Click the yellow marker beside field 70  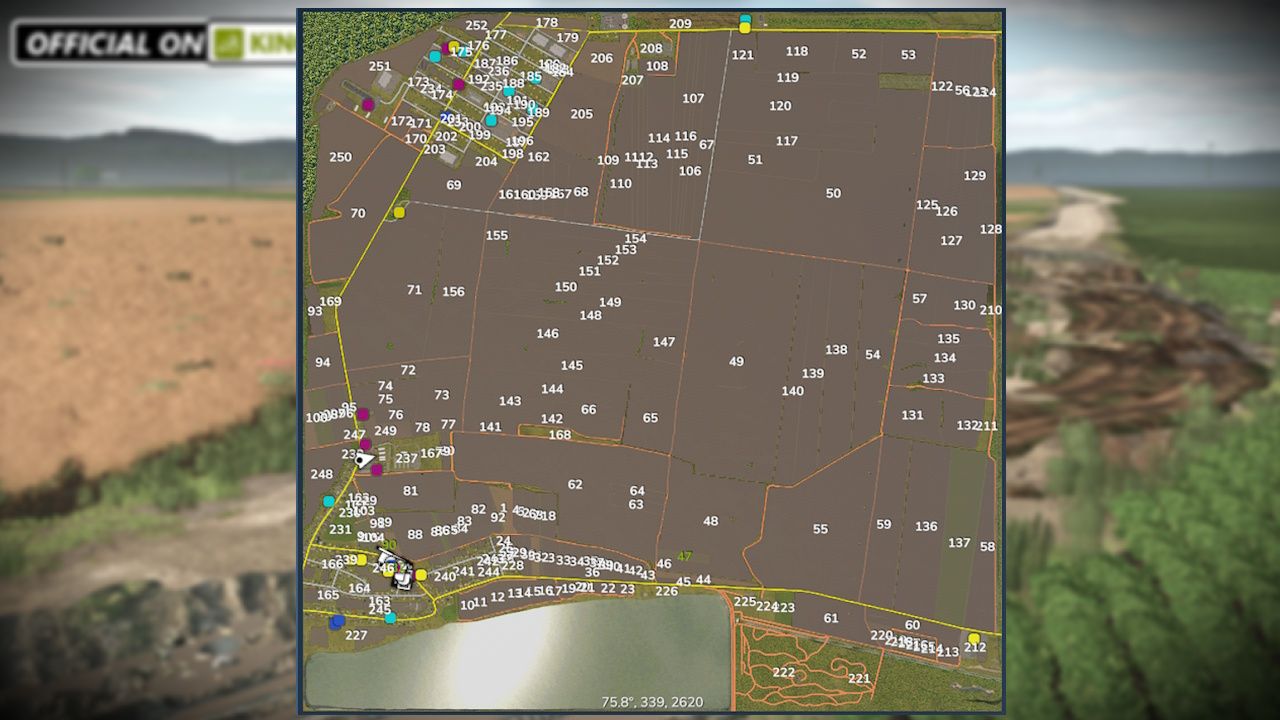(x=399, y=212)
